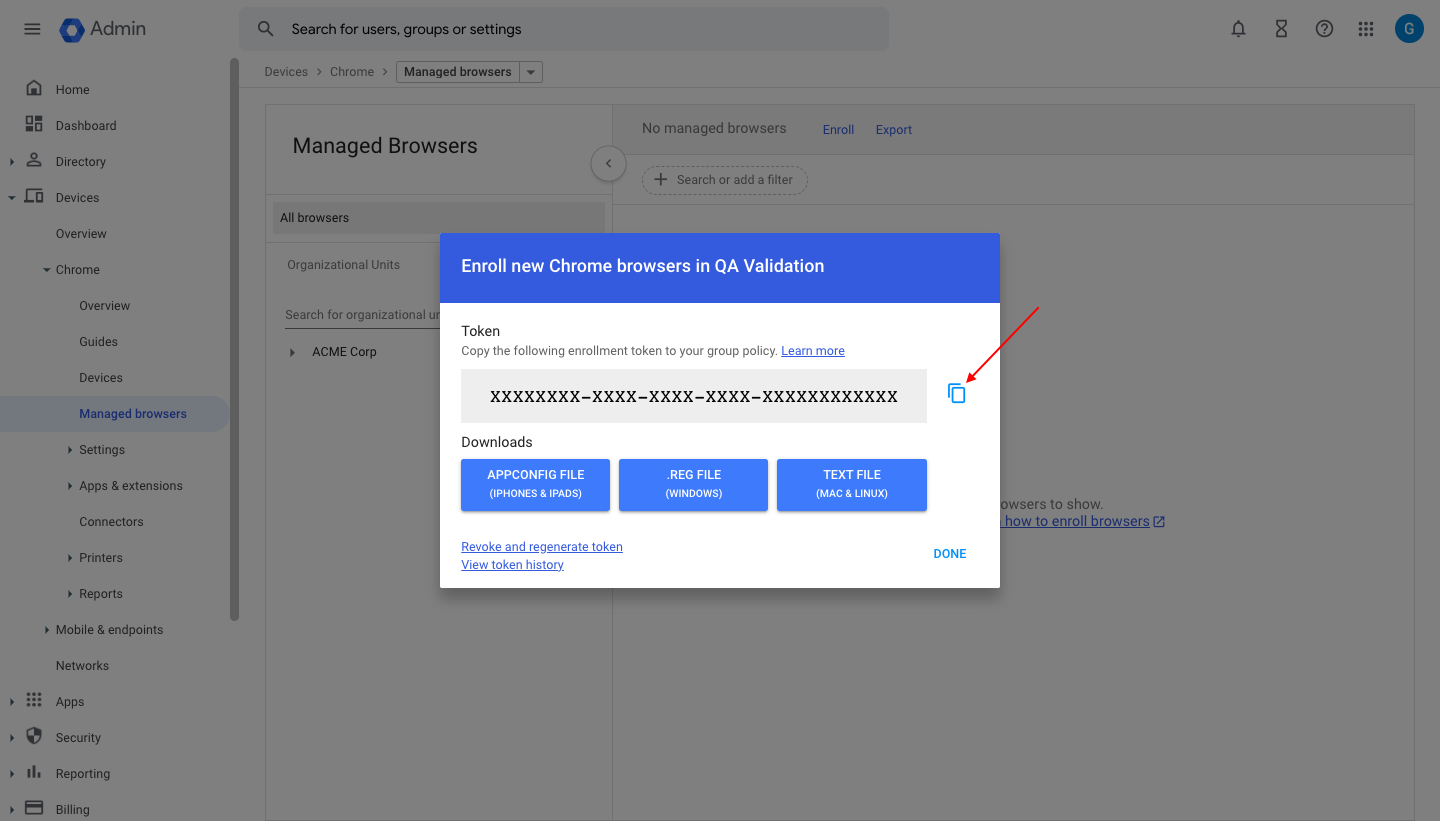
Task: Copy the enrollment token with the copy icon
Action: tap(957, 394)
